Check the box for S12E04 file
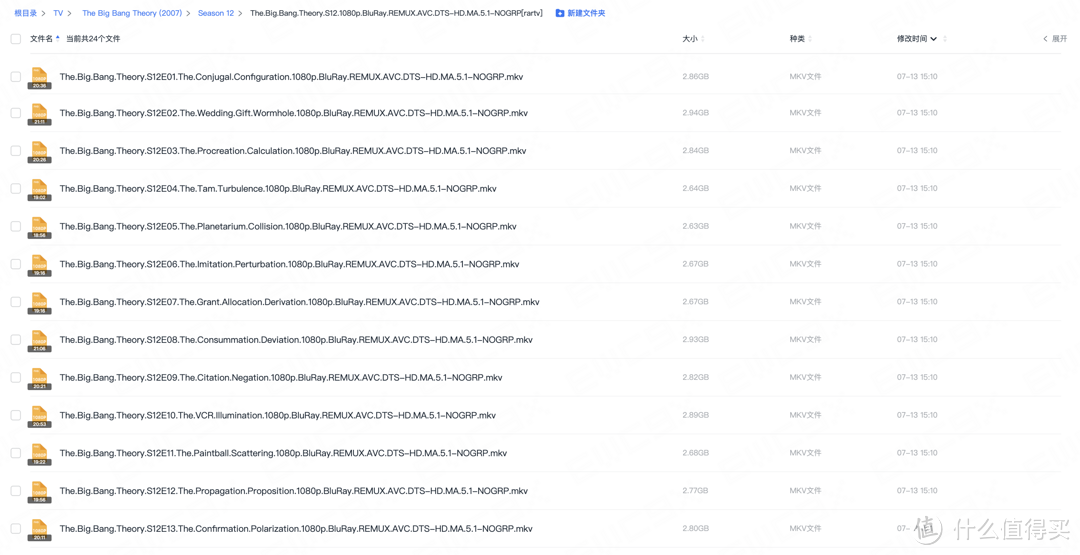1080x555 pixels. tap(15, 189)
